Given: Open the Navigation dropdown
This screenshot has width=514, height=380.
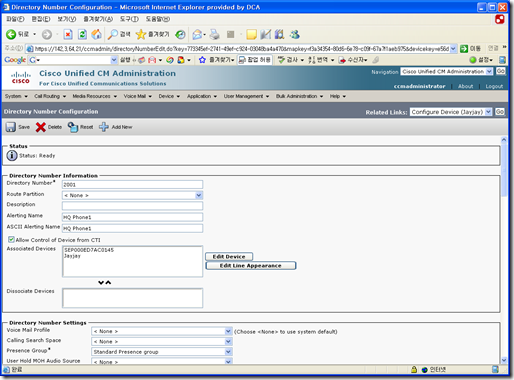Looking at the screenshot, I should coord(489,71).
